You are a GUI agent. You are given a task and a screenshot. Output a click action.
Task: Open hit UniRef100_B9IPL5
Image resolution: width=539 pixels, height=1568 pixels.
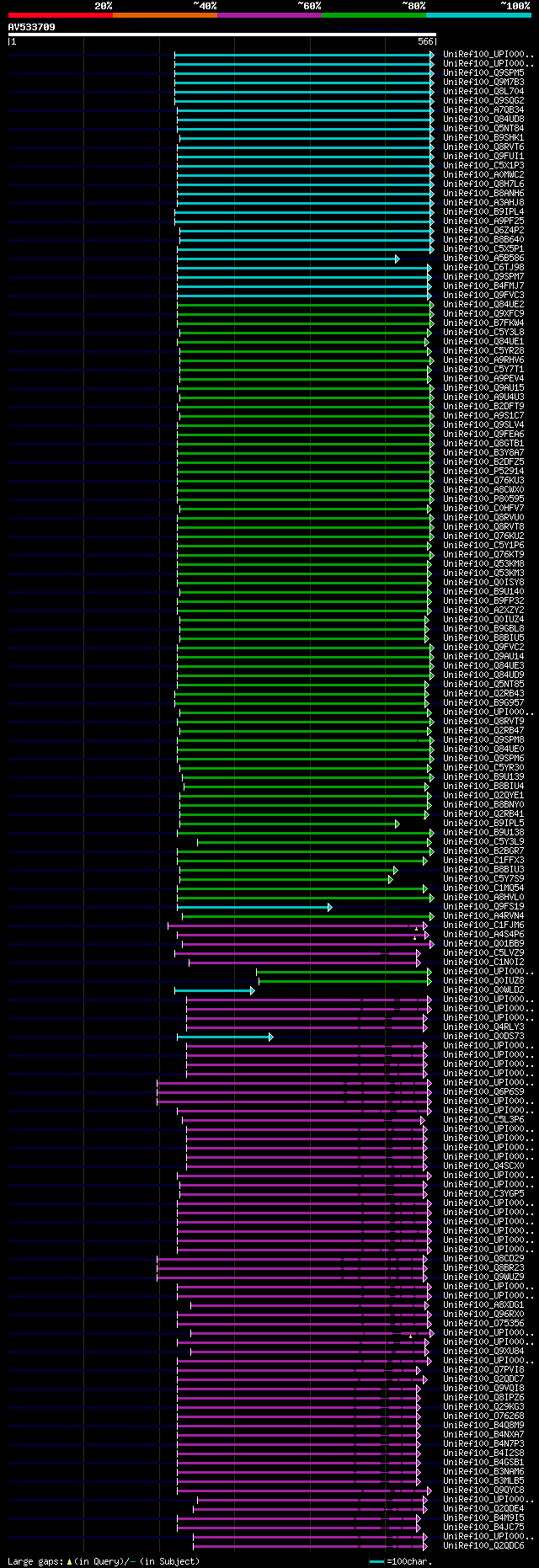point(483,824)
